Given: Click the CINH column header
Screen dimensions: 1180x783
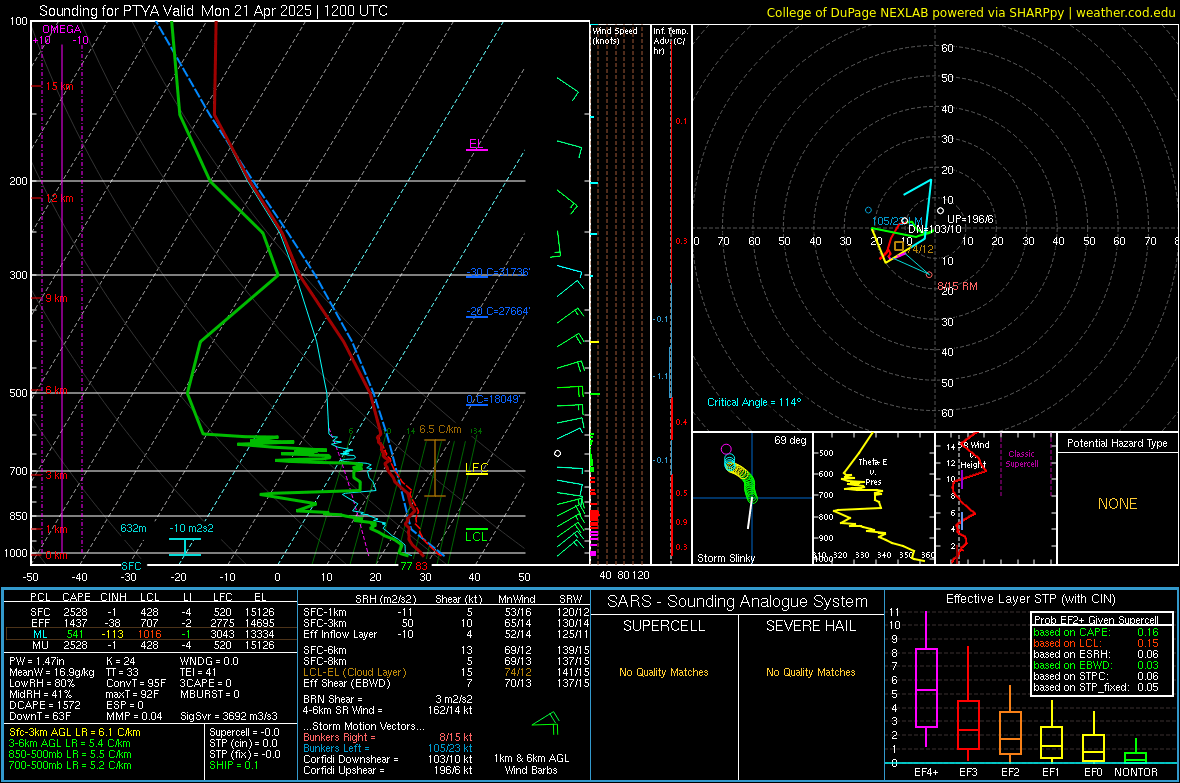Looking at the screenshot, I should pyautogui.click(x=113, y=597).
